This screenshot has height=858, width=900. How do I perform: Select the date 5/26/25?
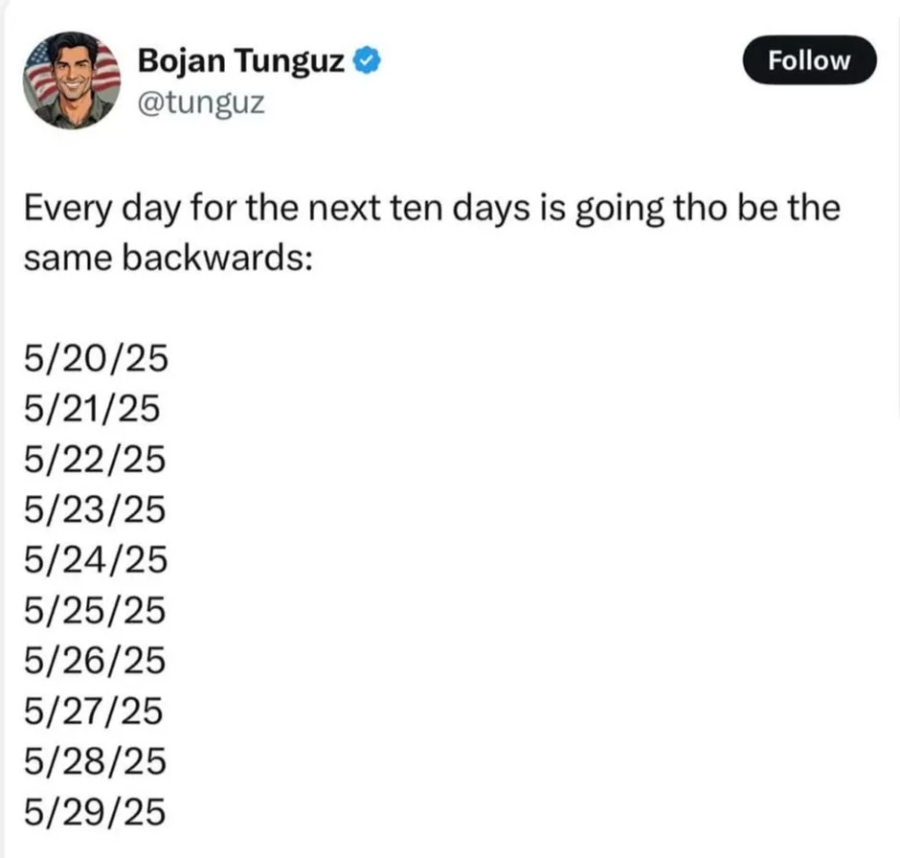[x=97, y=661]
